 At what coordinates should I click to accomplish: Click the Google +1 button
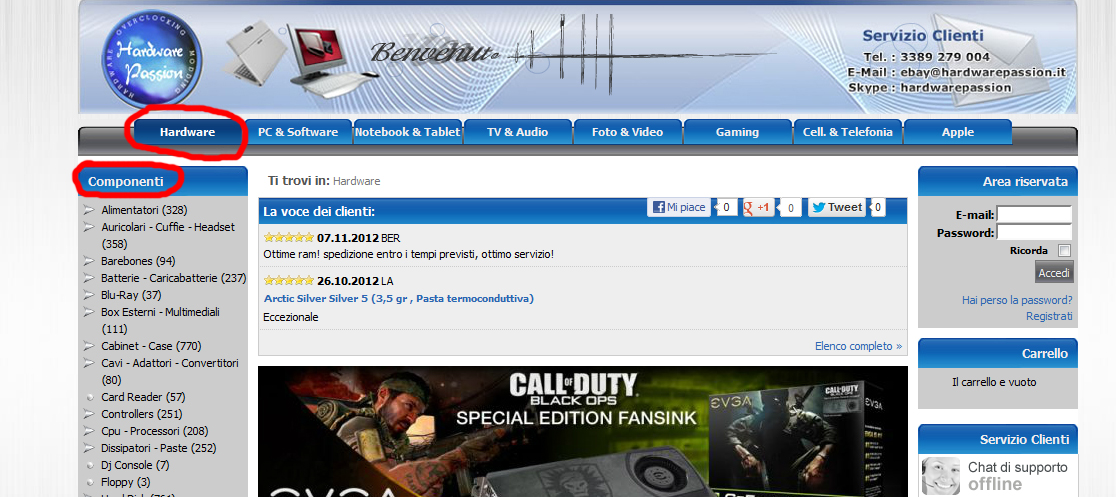(759, 207)
